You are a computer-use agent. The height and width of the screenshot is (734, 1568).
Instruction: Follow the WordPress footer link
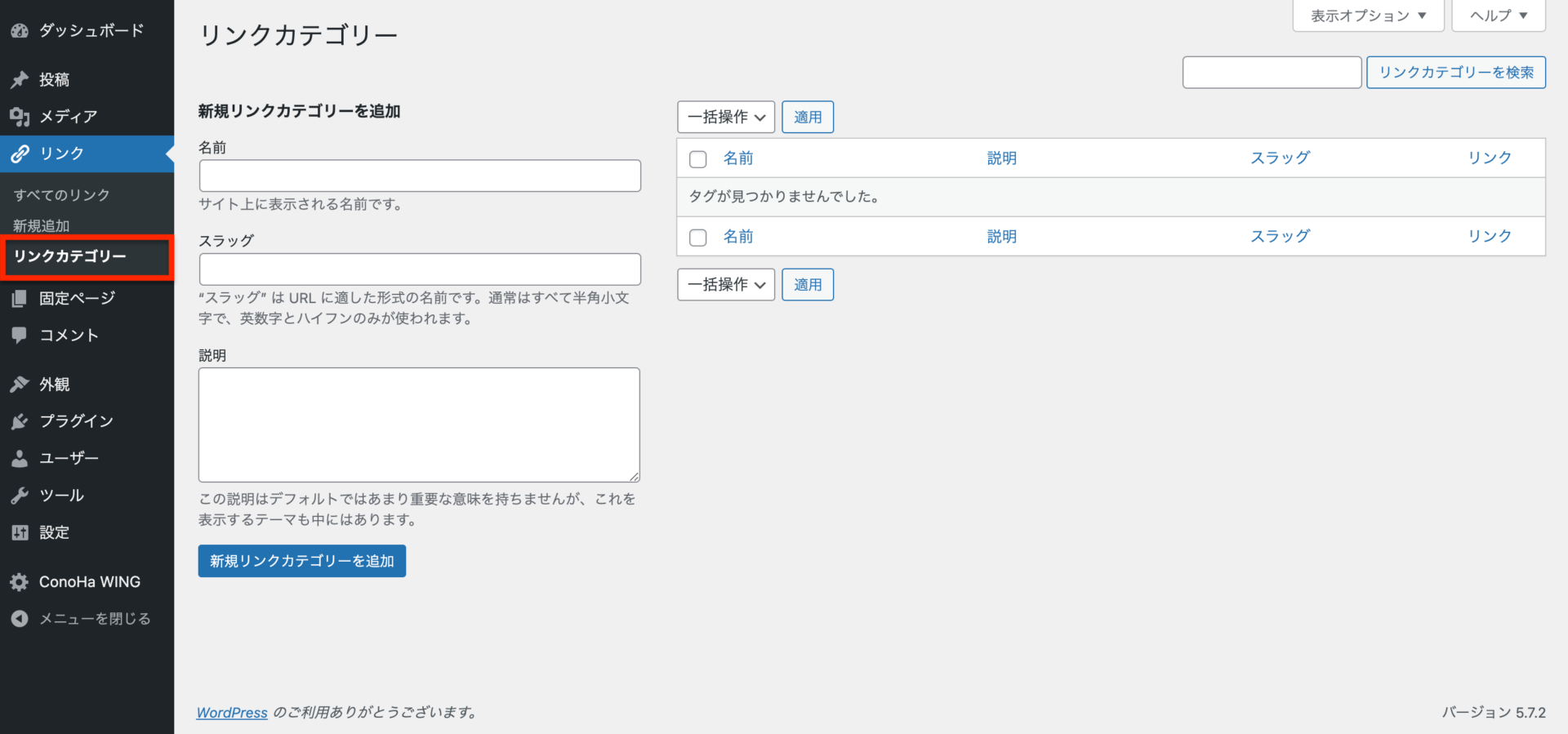tap(232, 713)
